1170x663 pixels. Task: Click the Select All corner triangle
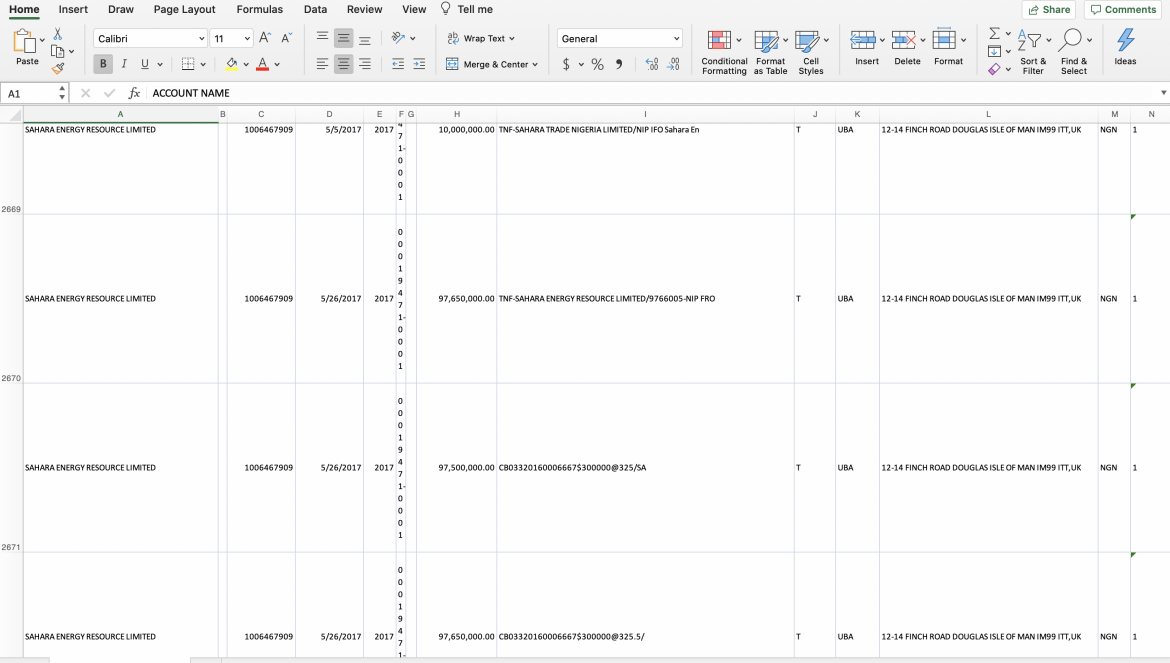point(11,114)
